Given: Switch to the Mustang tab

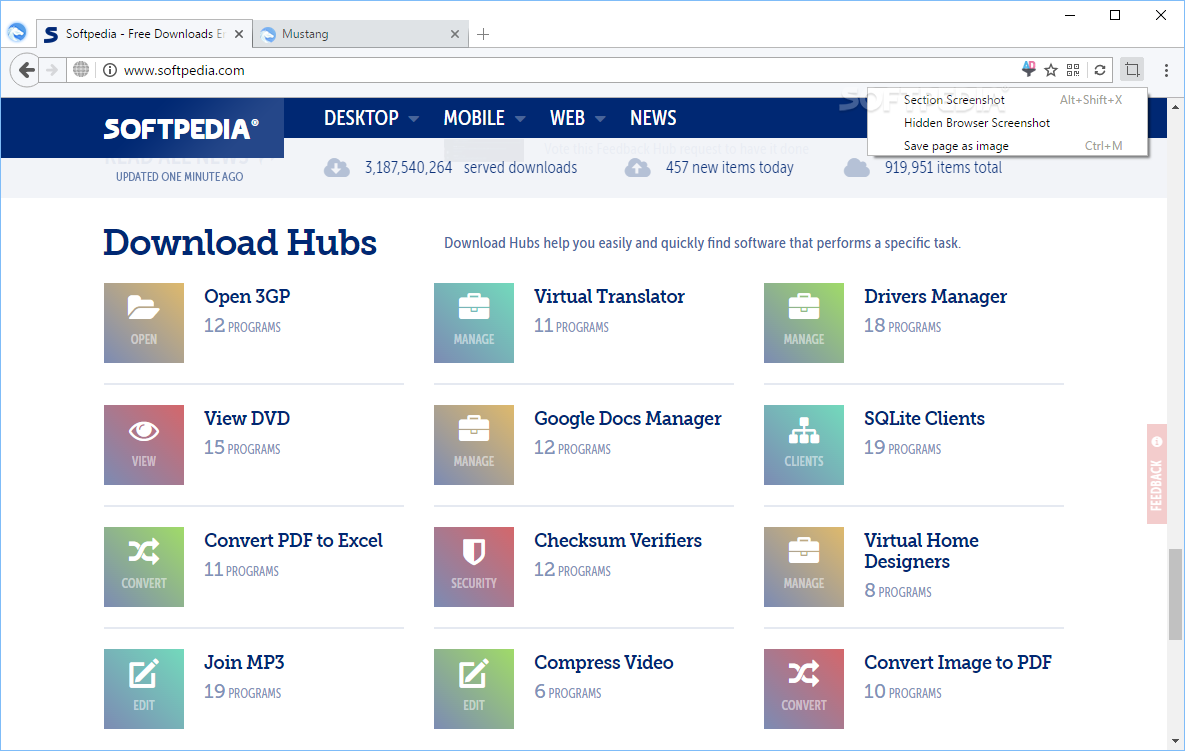Looking at the screenshot, I should [x=360, y=34].
